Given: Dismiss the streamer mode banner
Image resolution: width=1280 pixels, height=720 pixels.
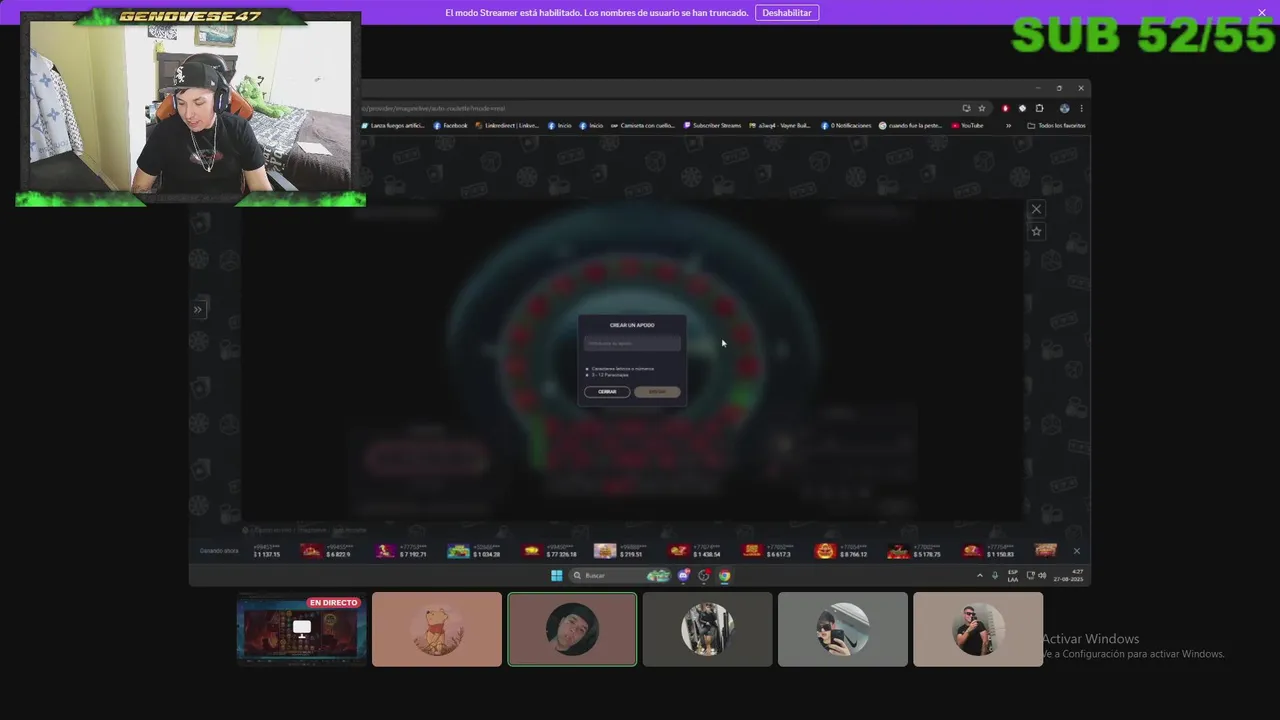Looking at the screenshot, I should click(1262, 13).
